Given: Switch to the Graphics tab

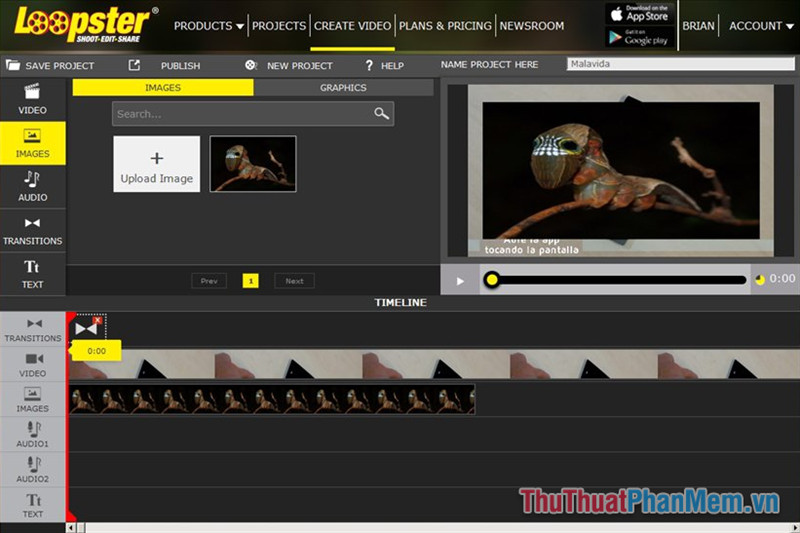Looking at the screenshot, I should click(343, 87).
